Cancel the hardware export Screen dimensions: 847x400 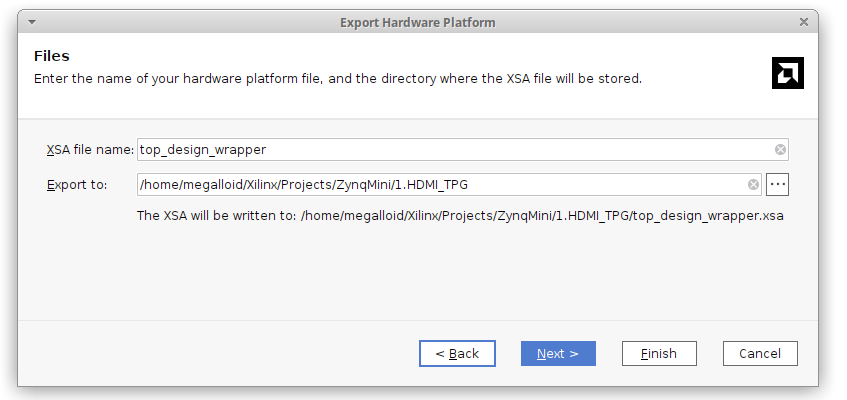point(760,353)
